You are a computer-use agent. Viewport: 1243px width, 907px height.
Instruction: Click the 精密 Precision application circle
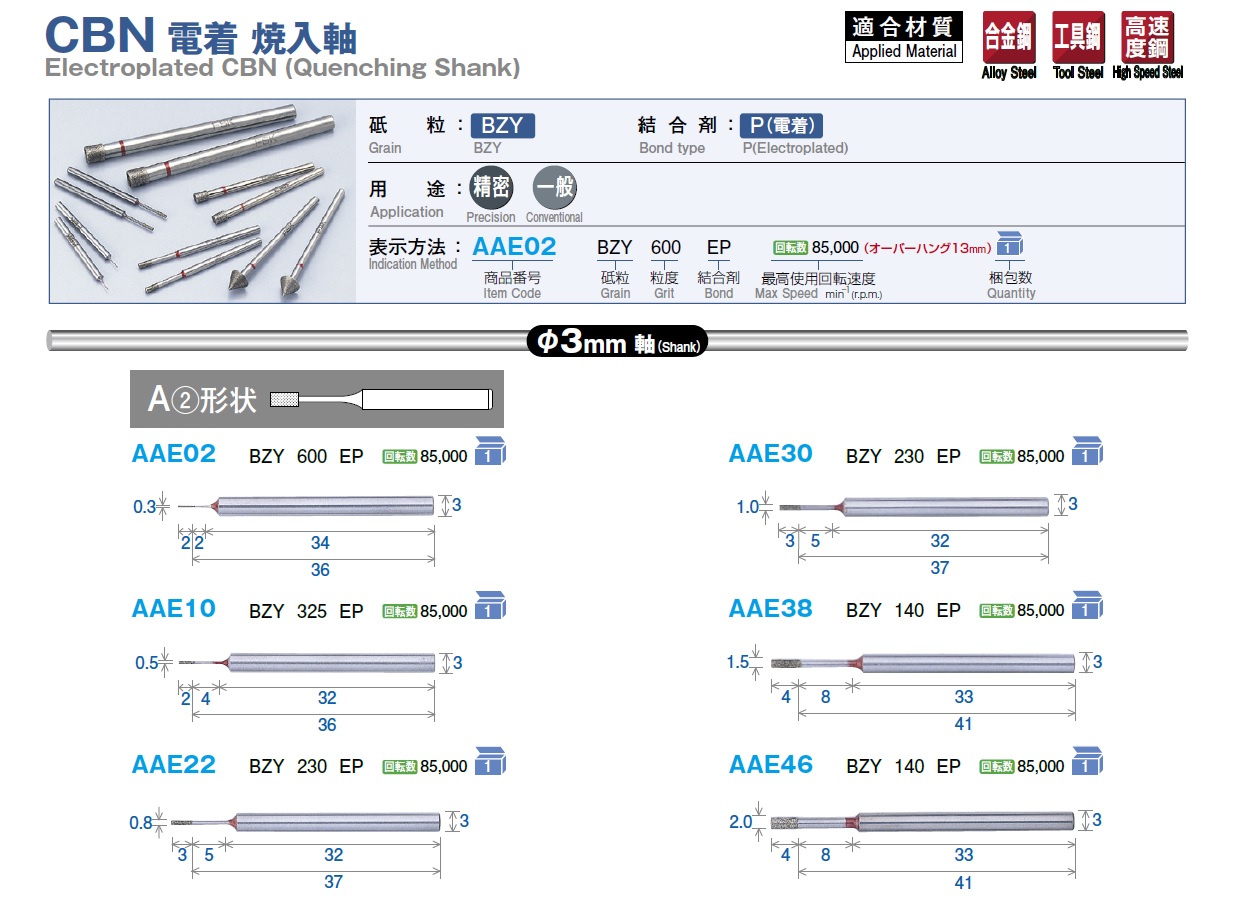490,188
